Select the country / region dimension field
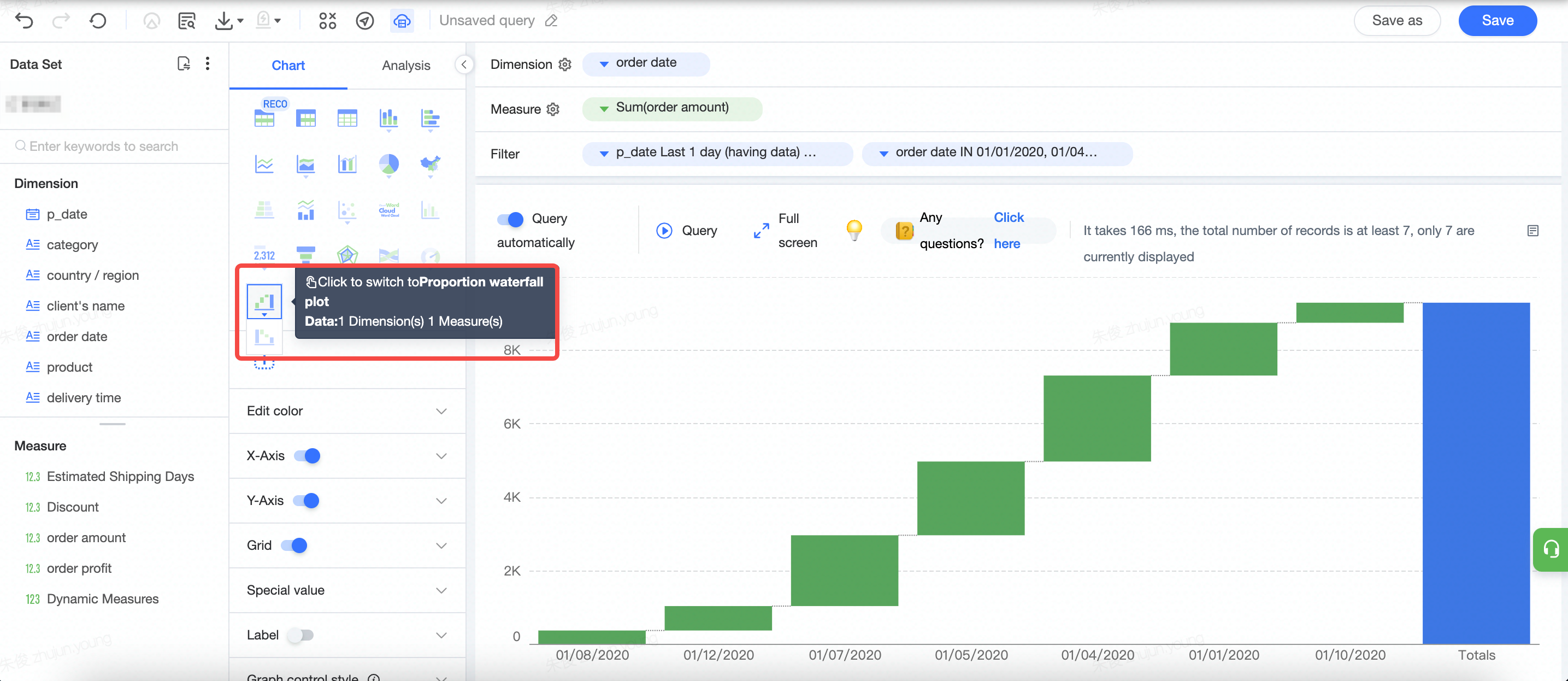 (x=92, y=275)
